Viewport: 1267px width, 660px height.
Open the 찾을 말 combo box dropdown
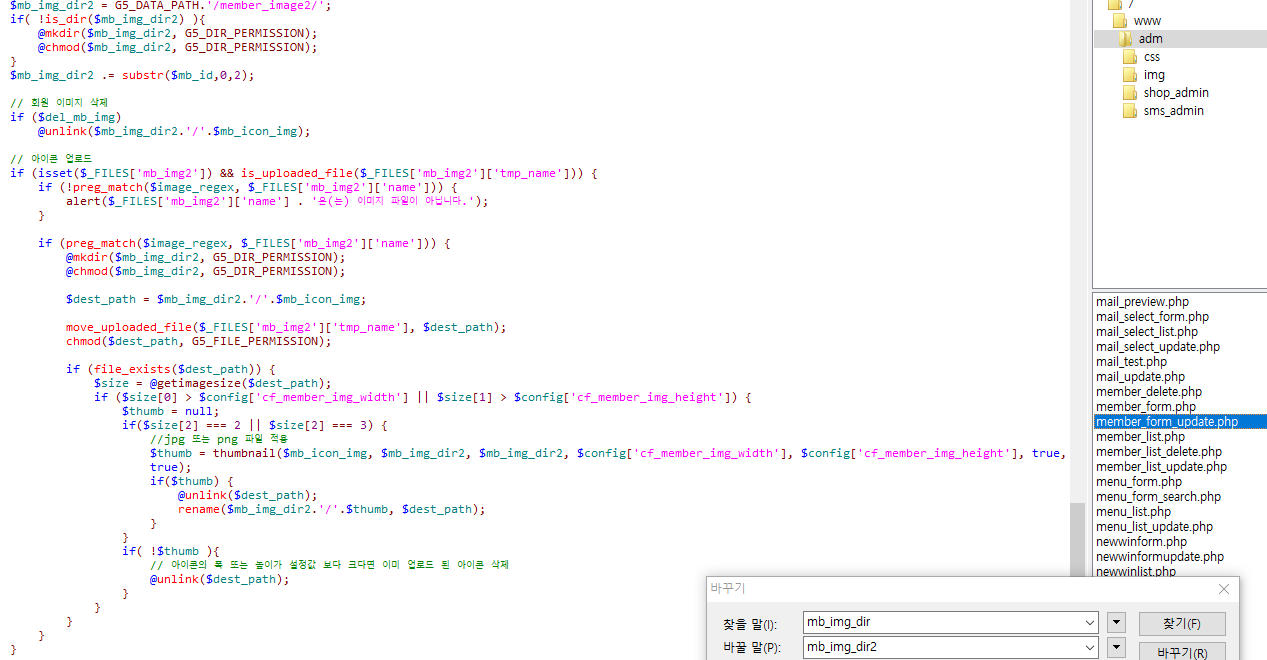pos(1089,623)
